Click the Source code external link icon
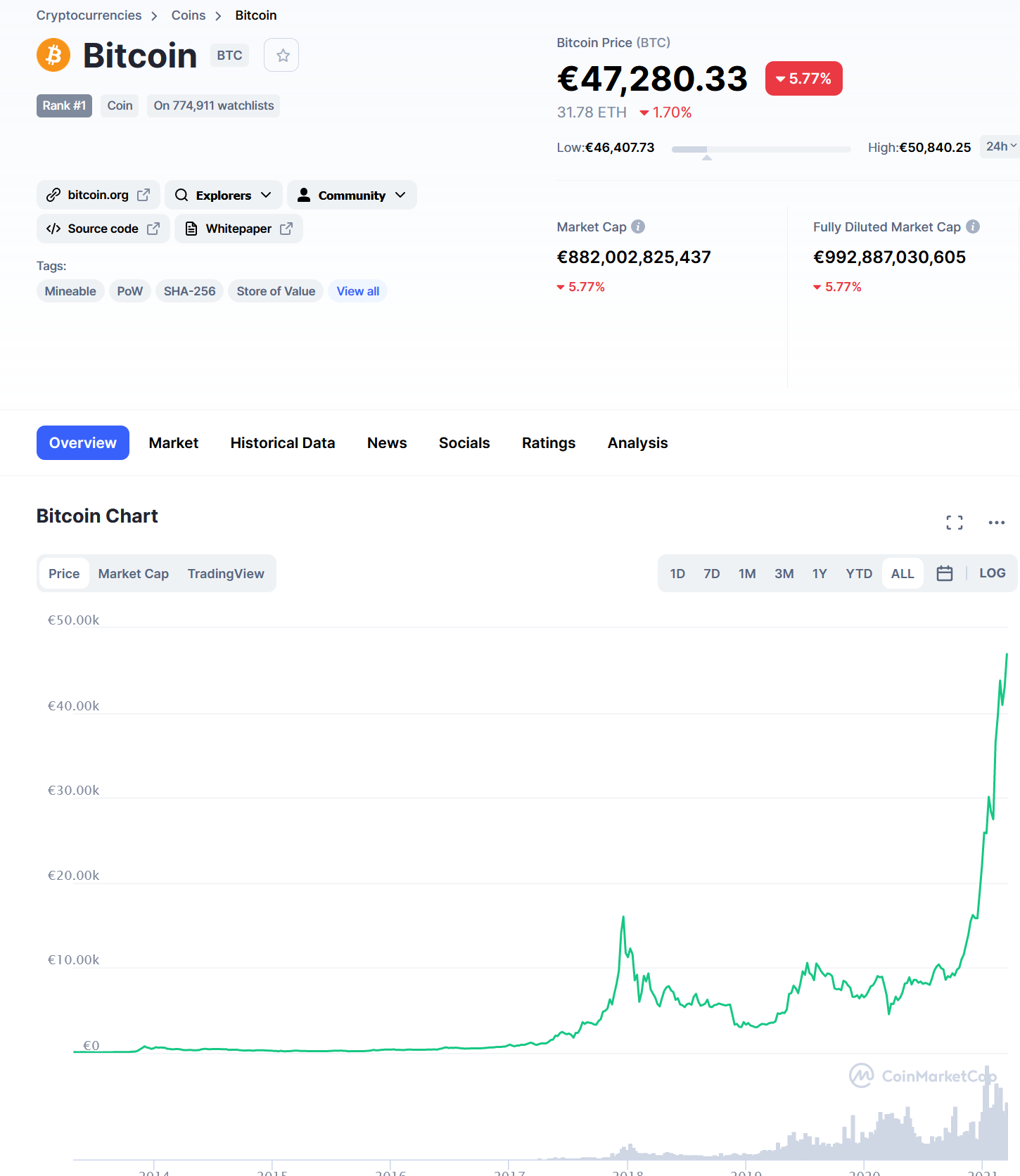Image resolution: width=1020 pixels, height=1176 pixels. click(x=153, y=229)
